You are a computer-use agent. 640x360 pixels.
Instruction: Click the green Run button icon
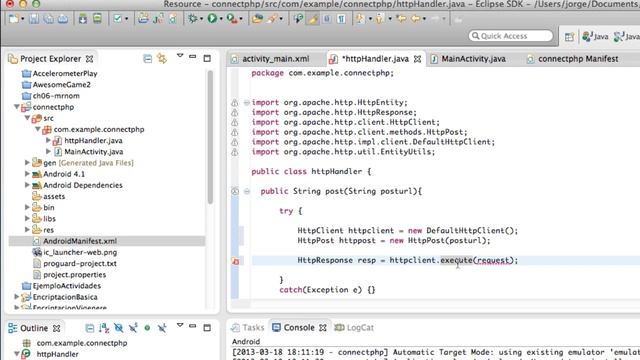[x=212, y=19]
